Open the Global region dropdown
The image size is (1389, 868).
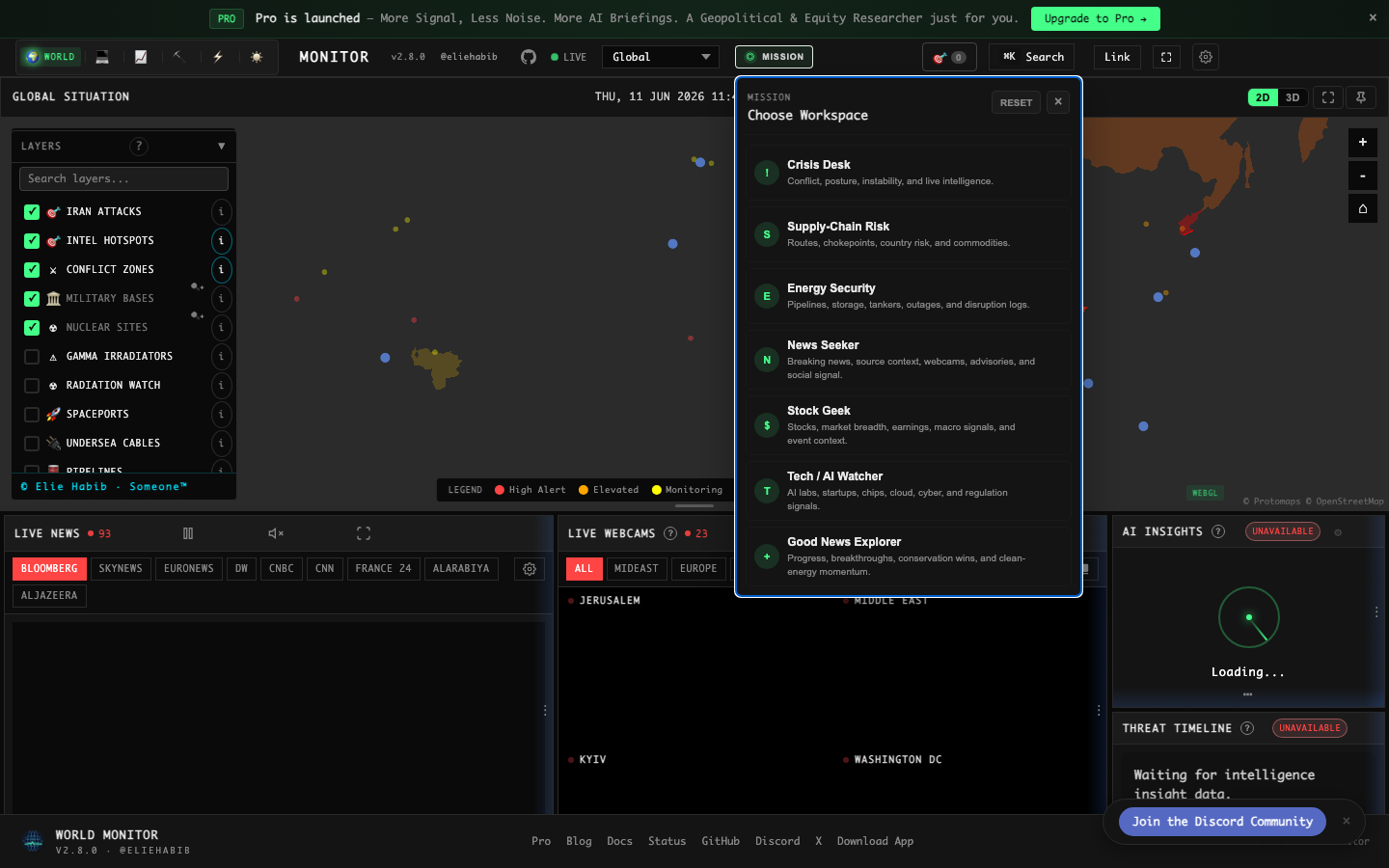pyautogui.click(x=661, y=57)
